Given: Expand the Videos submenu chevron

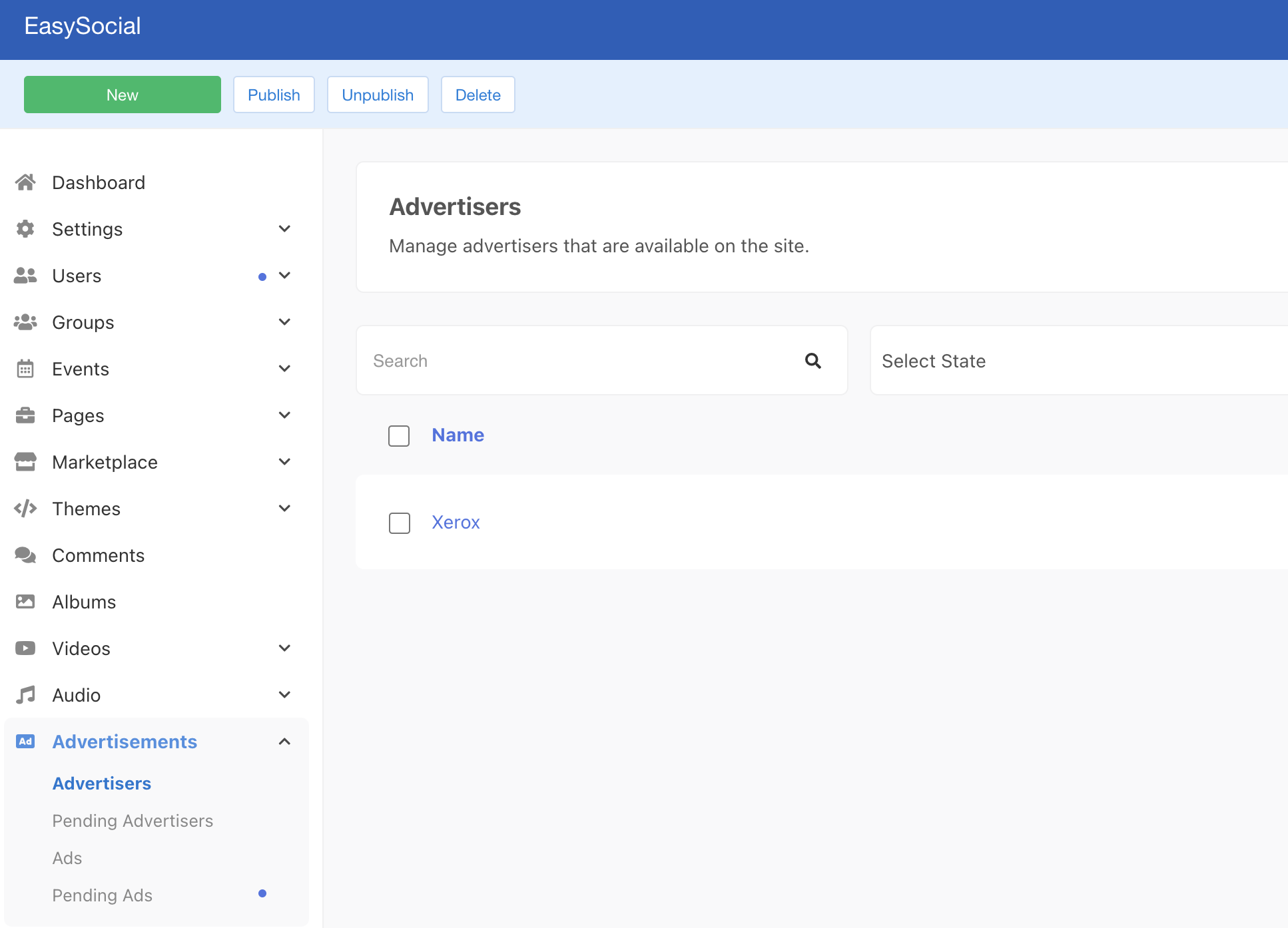Looking at the screenshot, I should [x=284, y=648].
